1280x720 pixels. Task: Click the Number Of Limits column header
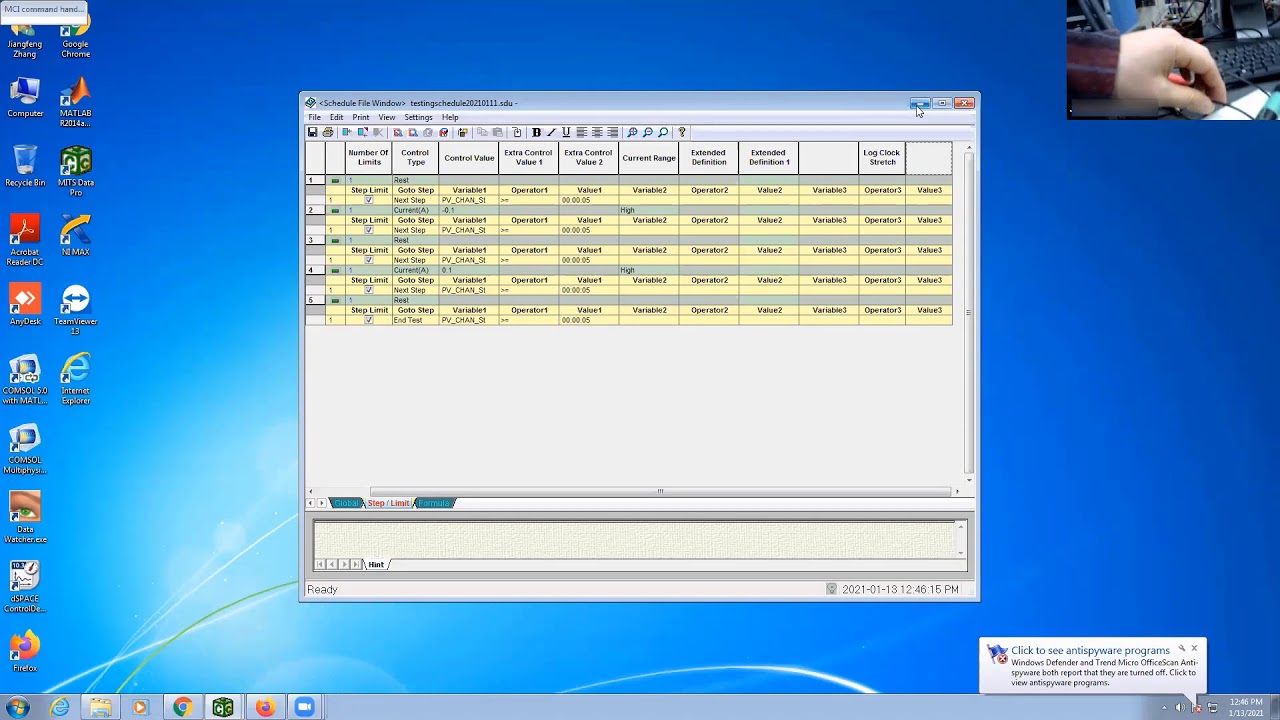(369, 158)
